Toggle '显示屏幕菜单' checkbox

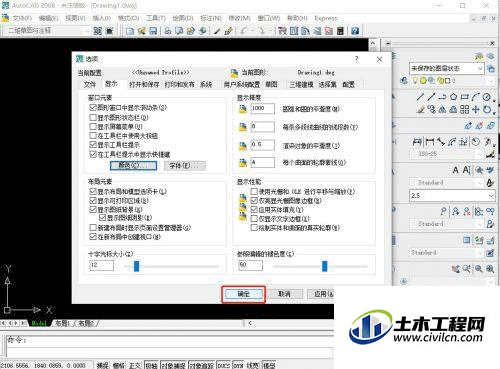tap(93, 127)
